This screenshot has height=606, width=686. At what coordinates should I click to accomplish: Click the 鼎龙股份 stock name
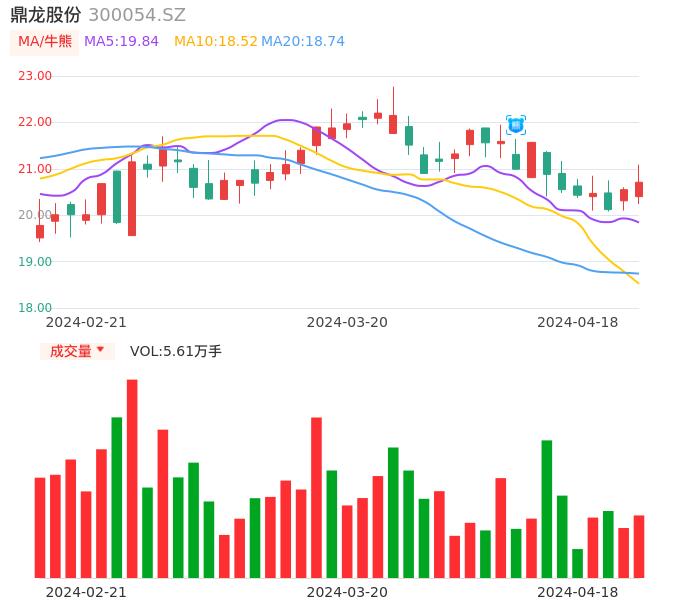[x=46, y=15]
